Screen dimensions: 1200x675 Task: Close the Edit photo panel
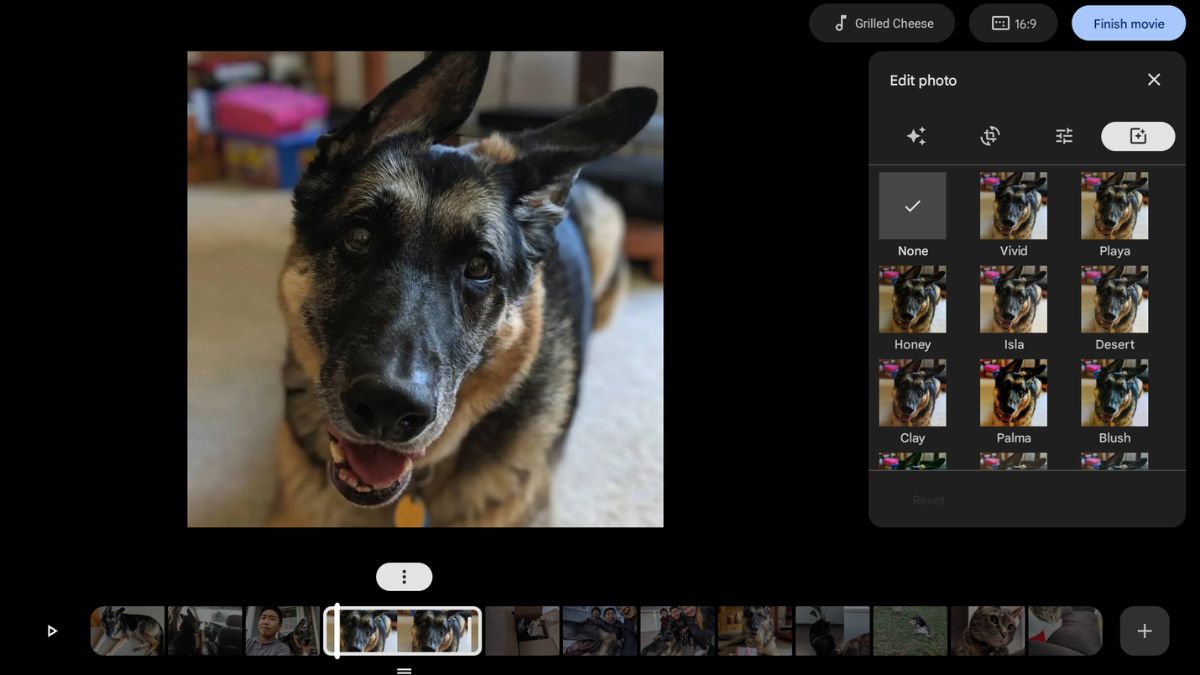(x=1153, y=79)
